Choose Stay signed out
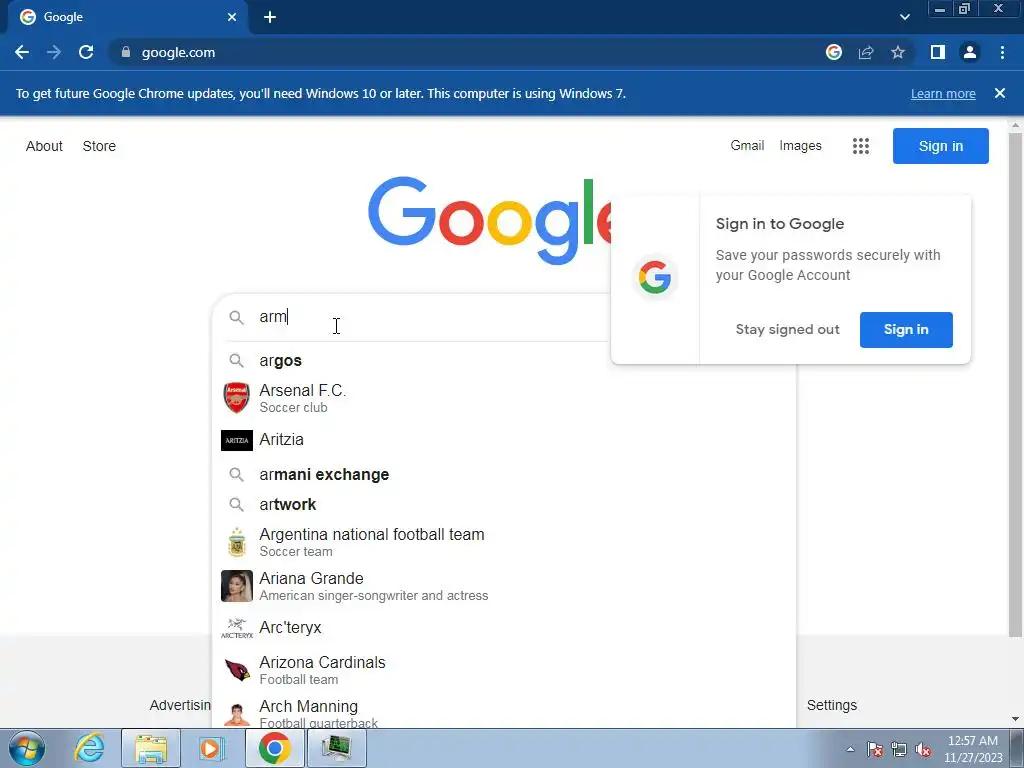Screen dimensions: 1024x768 (x=787, y=330)
